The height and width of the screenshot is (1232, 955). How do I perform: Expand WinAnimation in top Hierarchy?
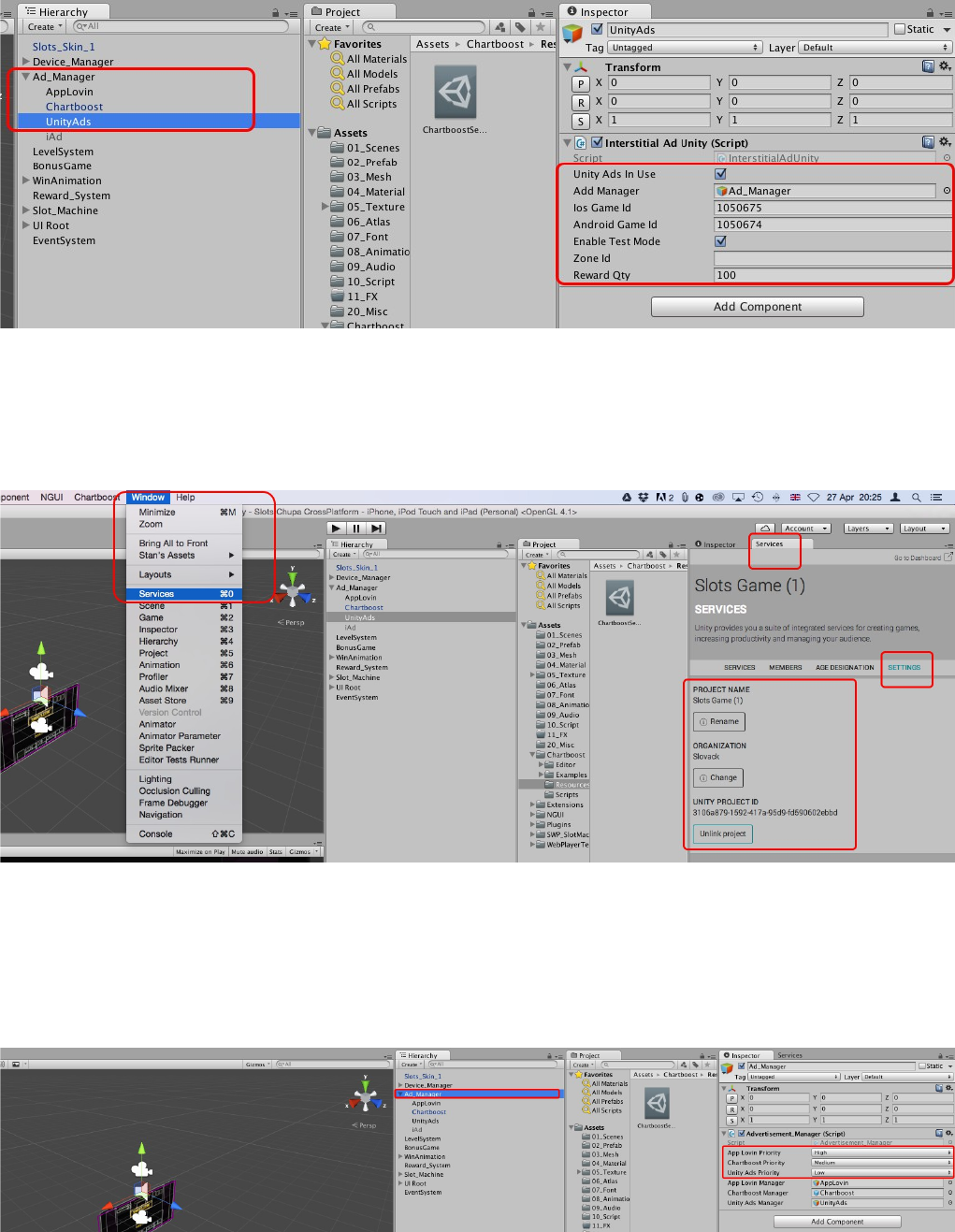(26, 181)
